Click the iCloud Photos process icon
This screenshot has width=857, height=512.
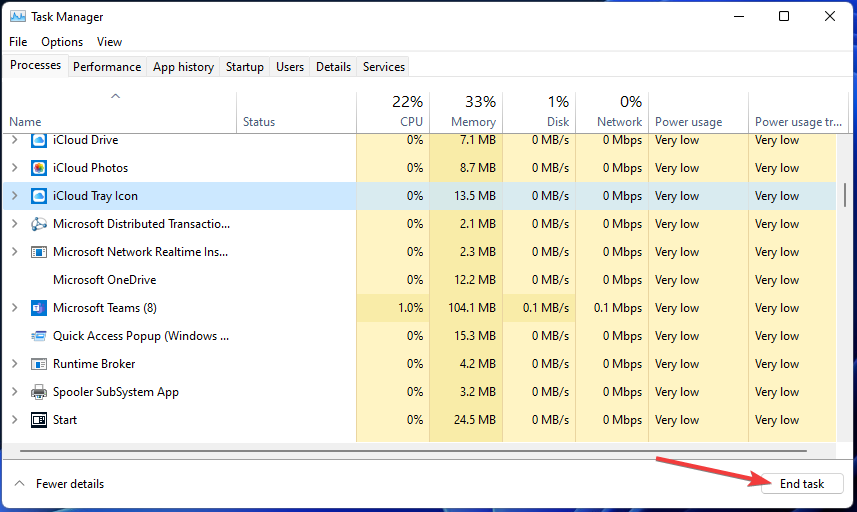click(39, 168)
